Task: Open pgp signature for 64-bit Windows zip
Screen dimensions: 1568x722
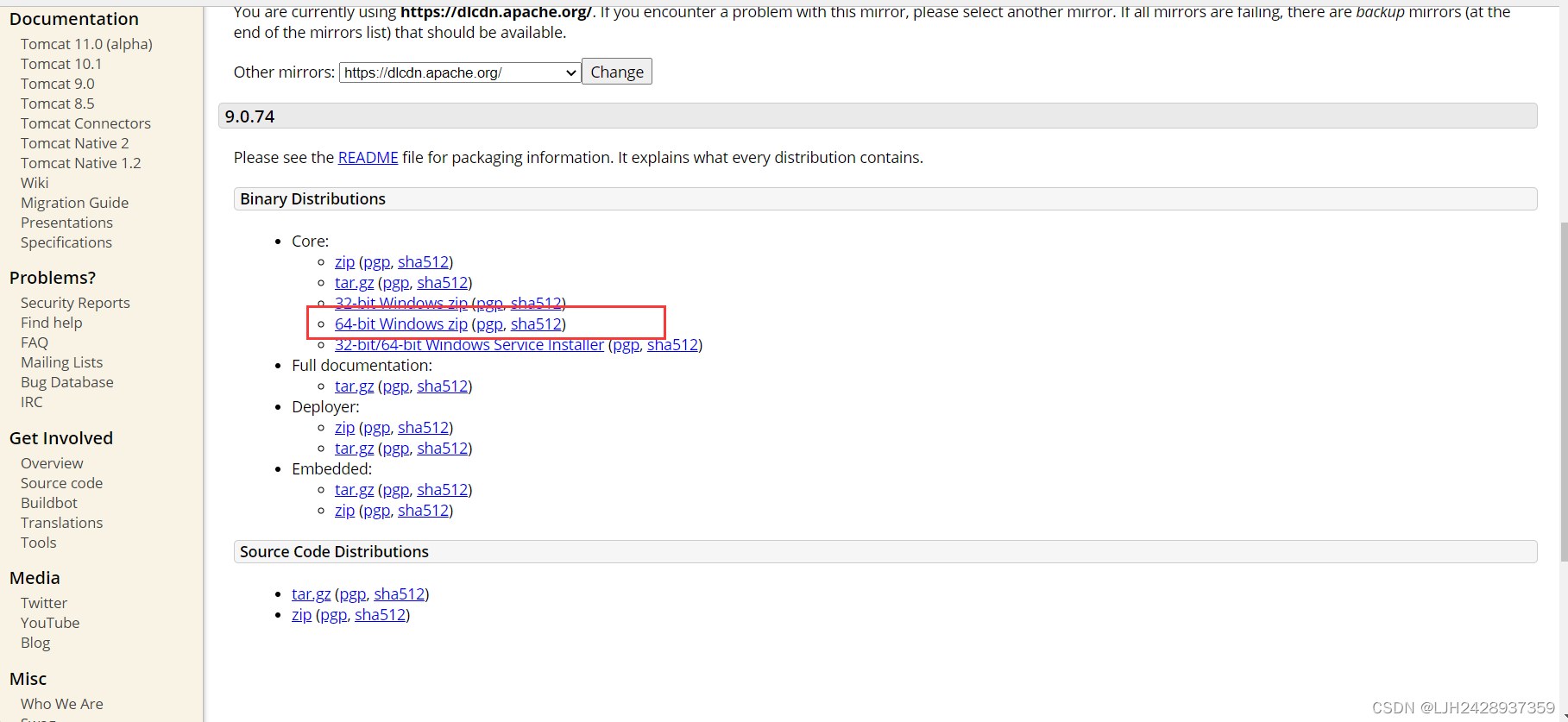Action: click(x=489, y=324)
